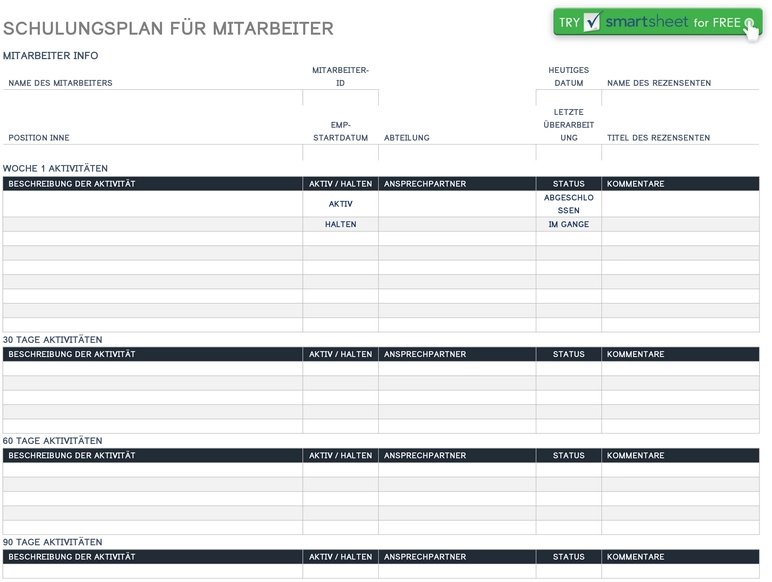Select the field under Name des Rezensenten
772x582 pixels.
click(x=679, y=98)
